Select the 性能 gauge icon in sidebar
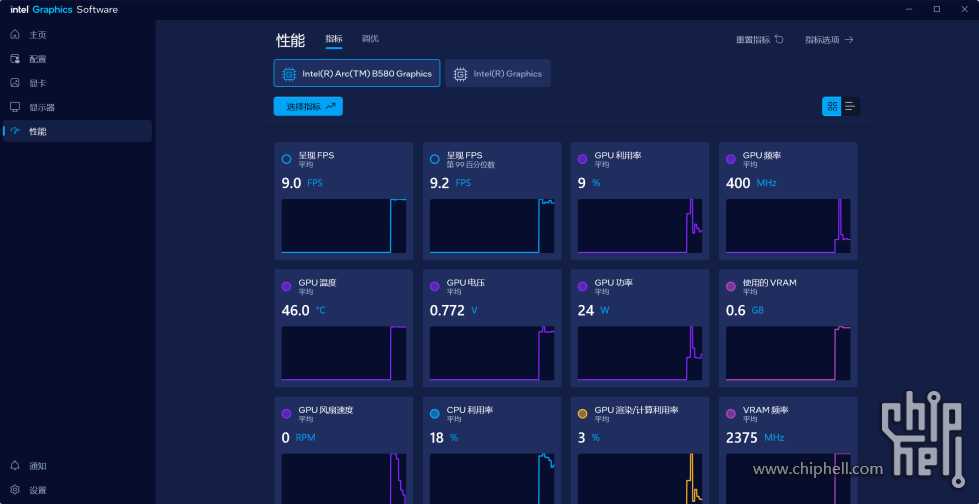The width and height of the screenshot is (979, 504). [x=15, y=131]
